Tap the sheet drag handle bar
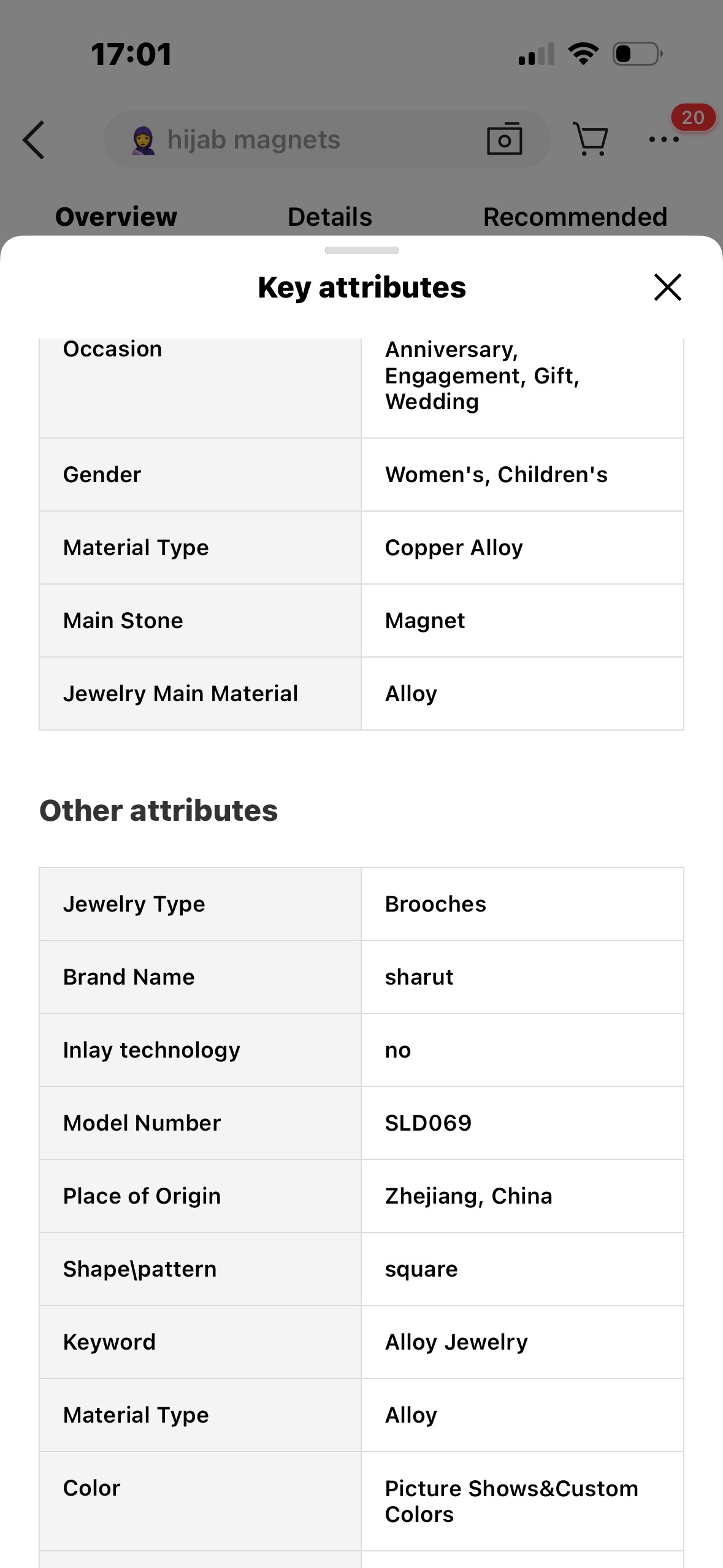 pos(362,250)
